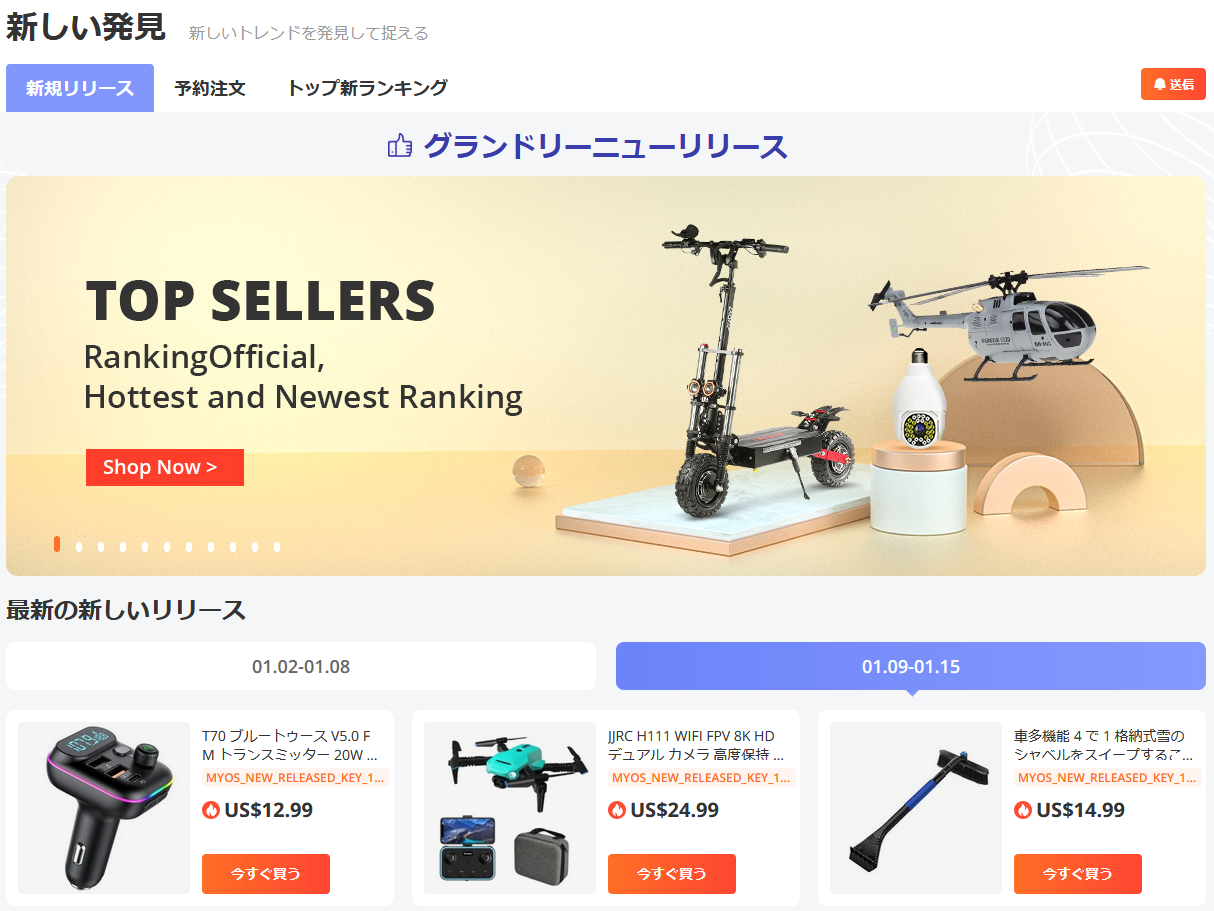Buy the snow shovel with 今すぐ買う
Viewport: 1214px width, 911px height.
point(1078,874)
